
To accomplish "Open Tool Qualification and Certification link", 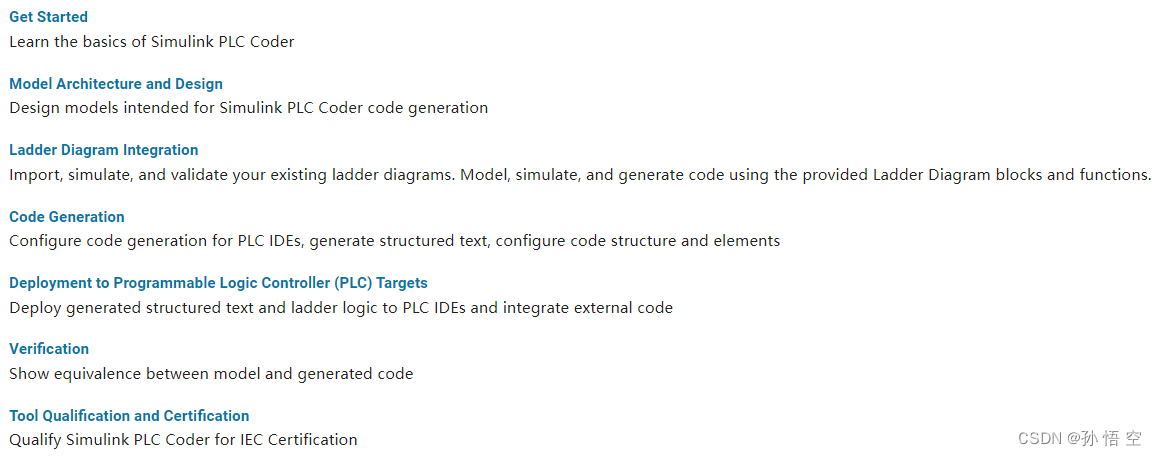I will 129,415.
